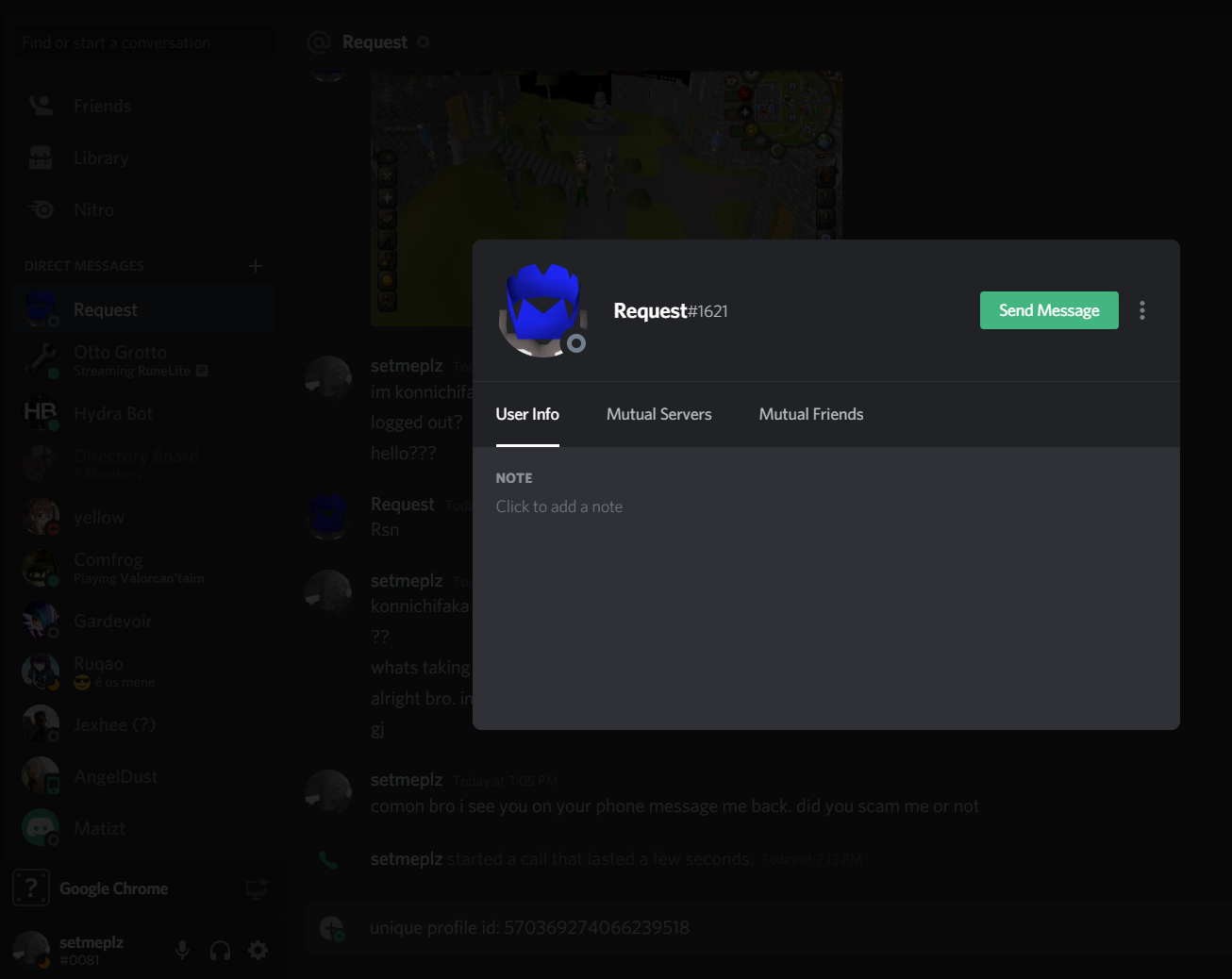The width and height of the screenshot is (1232, 979).
Task: Toggle microphone mute in user panel
Action: 183,951
